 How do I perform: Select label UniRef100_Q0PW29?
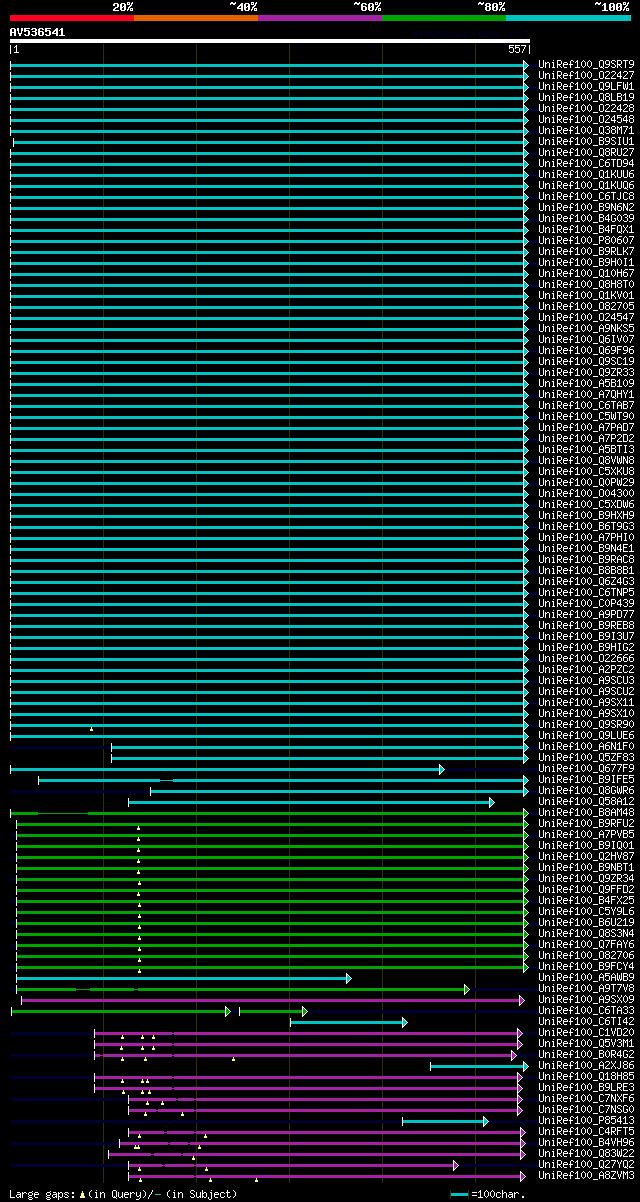[x=586, y=482]
